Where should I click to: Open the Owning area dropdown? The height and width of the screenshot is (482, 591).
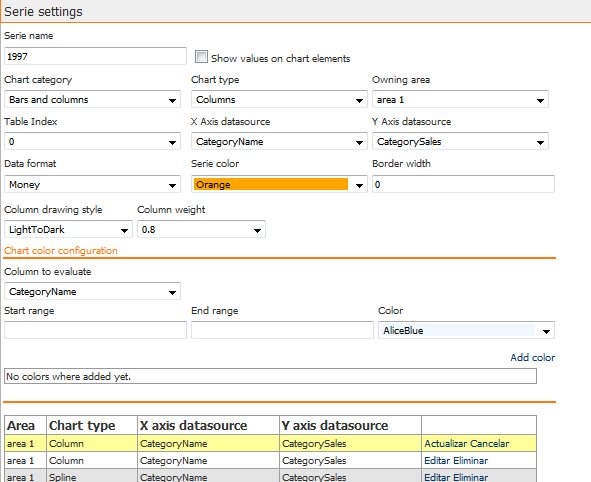[x=460, y=99]
